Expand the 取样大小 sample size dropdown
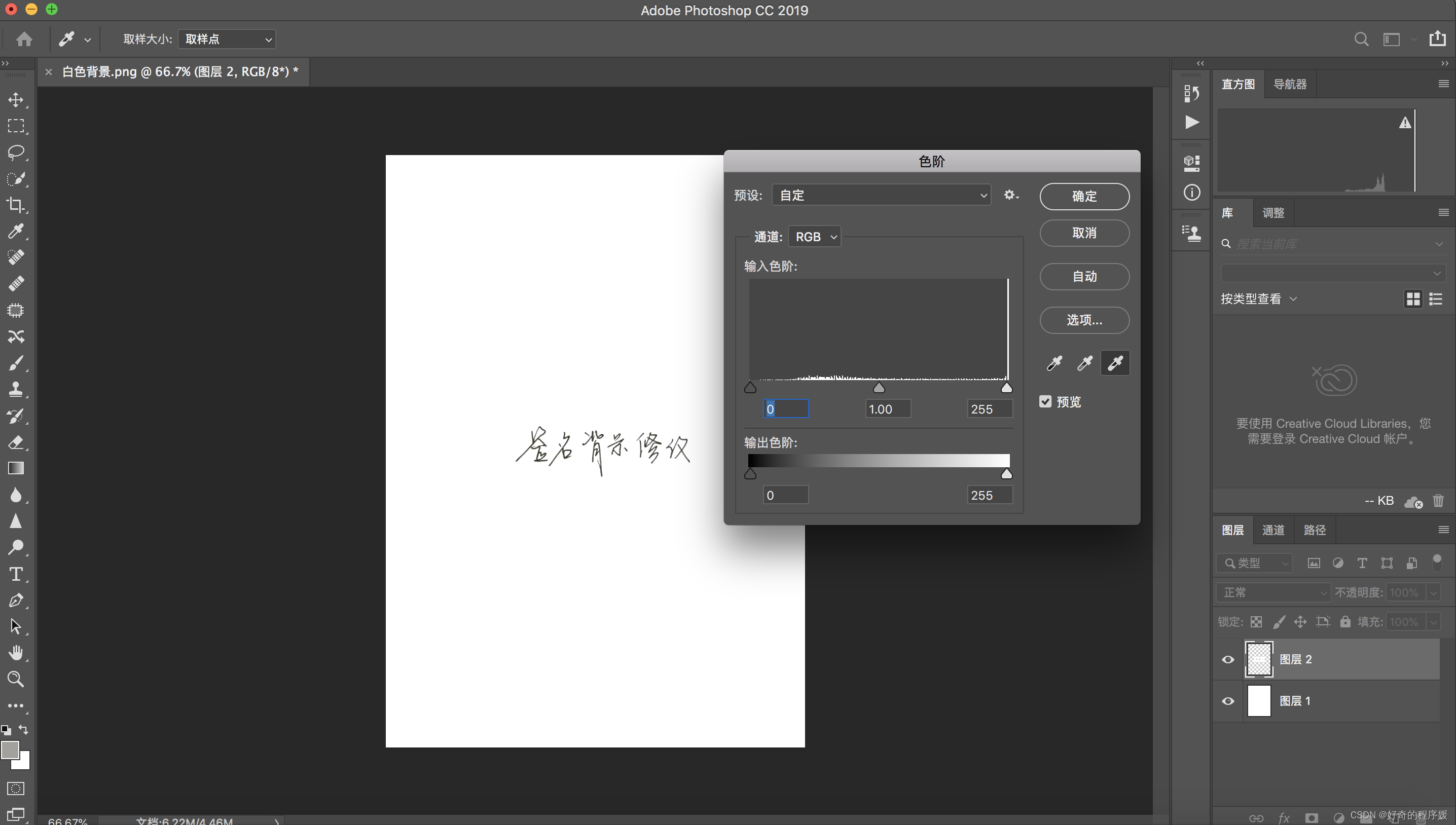Screen dimensions: 1456x825 point(227,39)
